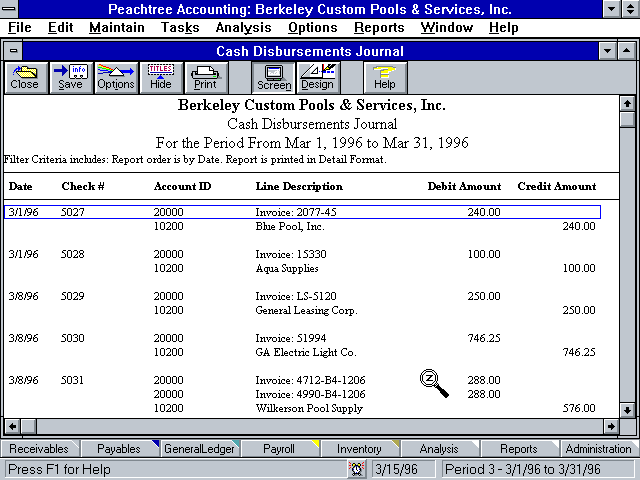This screenshot has width=640, height=480.
Task: Click the Close toolbar icon
Action: (27, 78)
